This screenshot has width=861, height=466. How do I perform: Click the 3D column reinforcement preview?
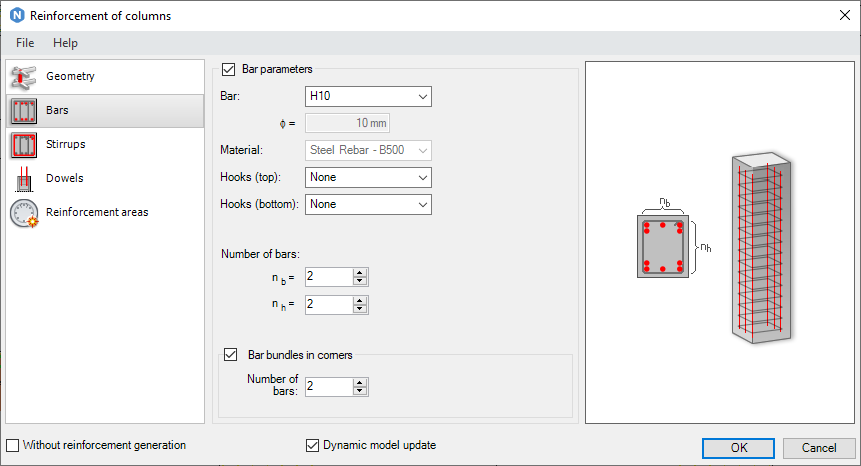pyautogui.click(x=762, y=248)
